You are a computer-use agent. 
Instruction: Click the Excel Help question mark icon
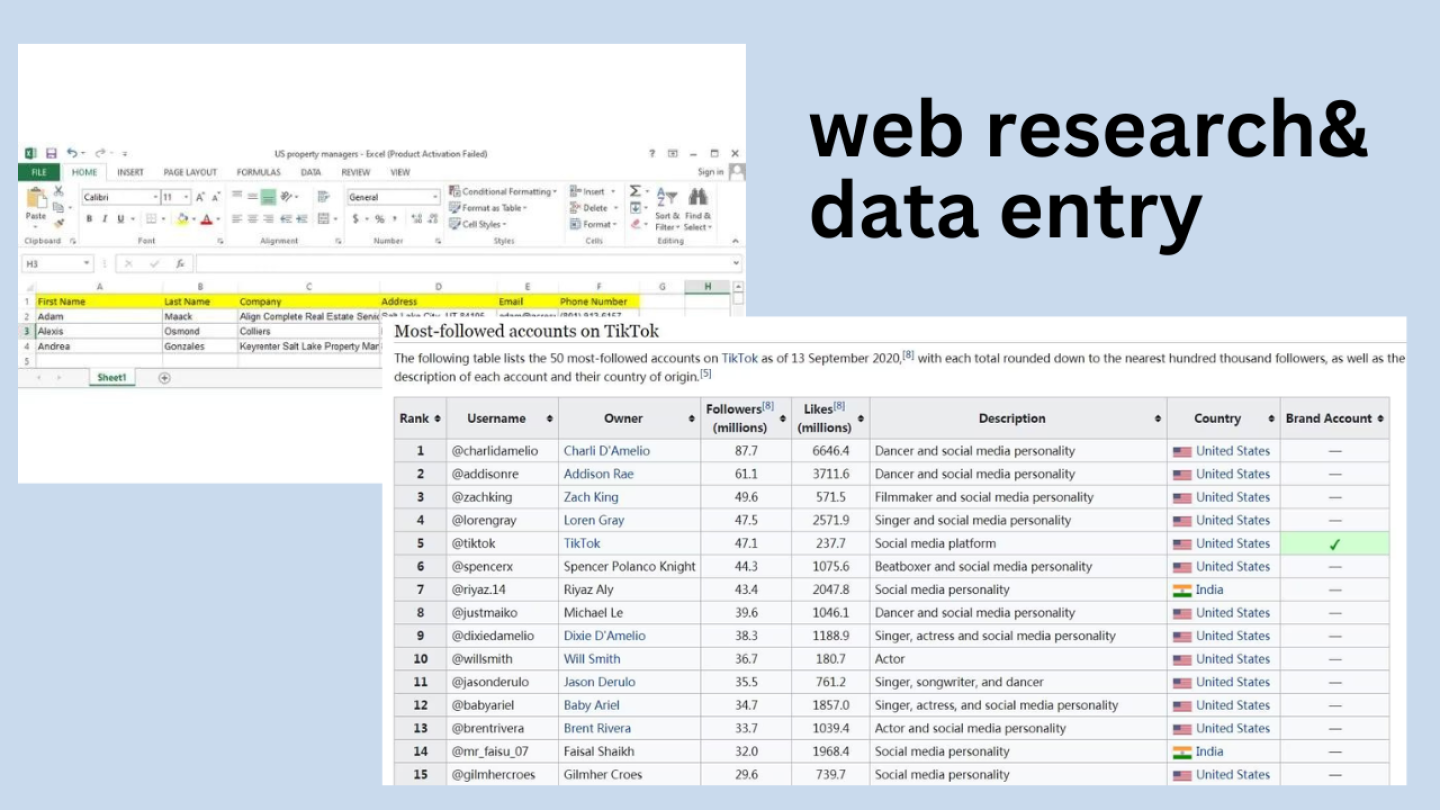pos(652,153)
